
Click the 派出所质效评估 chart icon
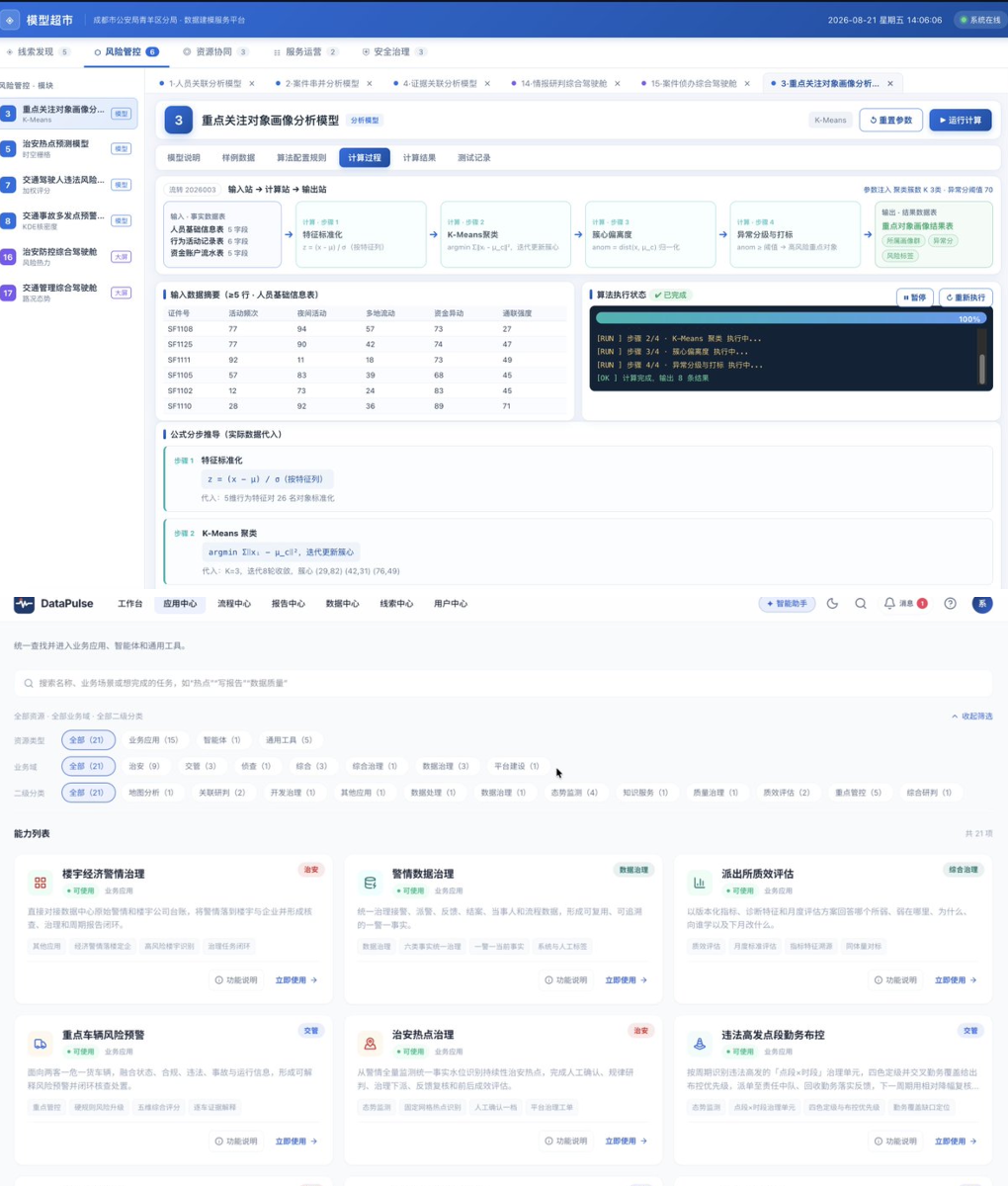(x=700, y=882)
